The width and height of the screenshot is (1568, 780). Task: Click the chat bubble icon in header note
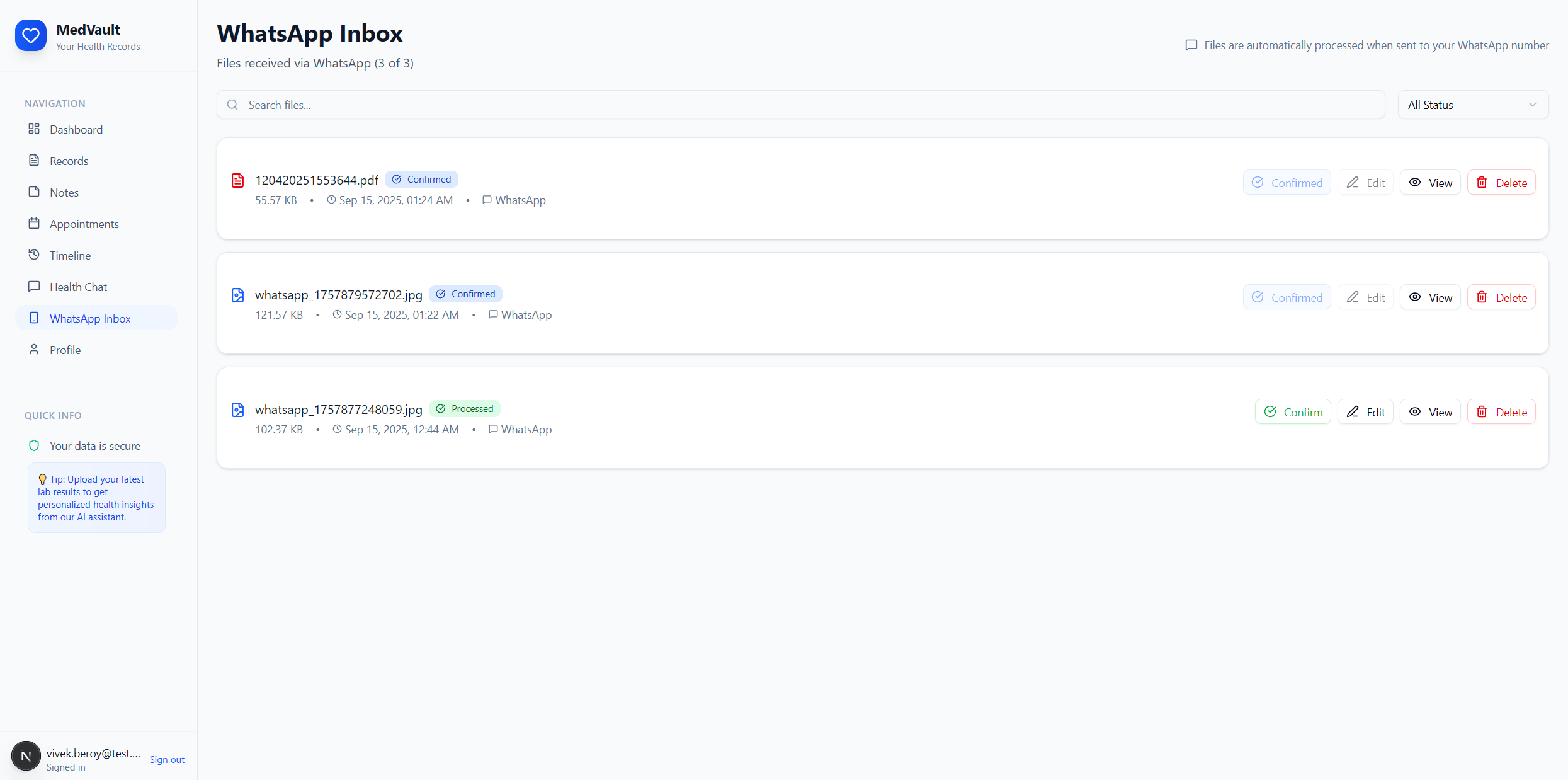[x=1191, y=45]
